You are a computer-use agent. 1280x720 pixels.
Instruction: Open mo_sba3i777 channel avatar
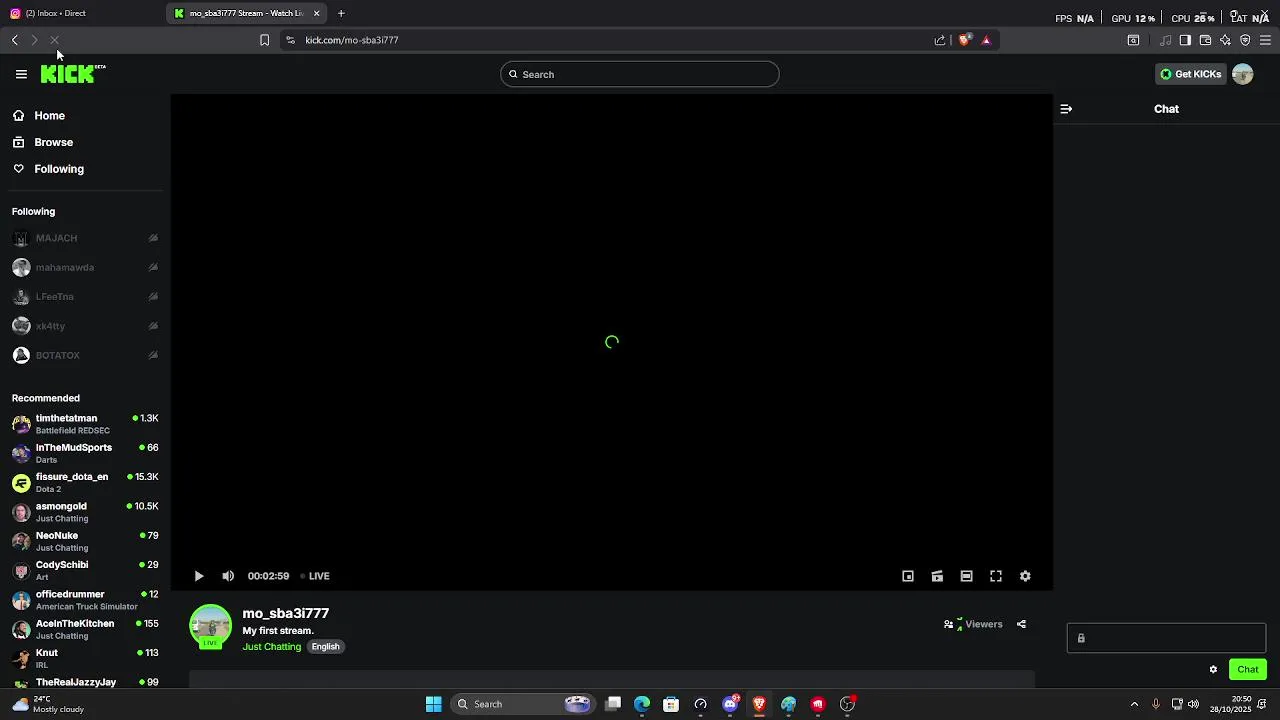(x=211, y=627)
